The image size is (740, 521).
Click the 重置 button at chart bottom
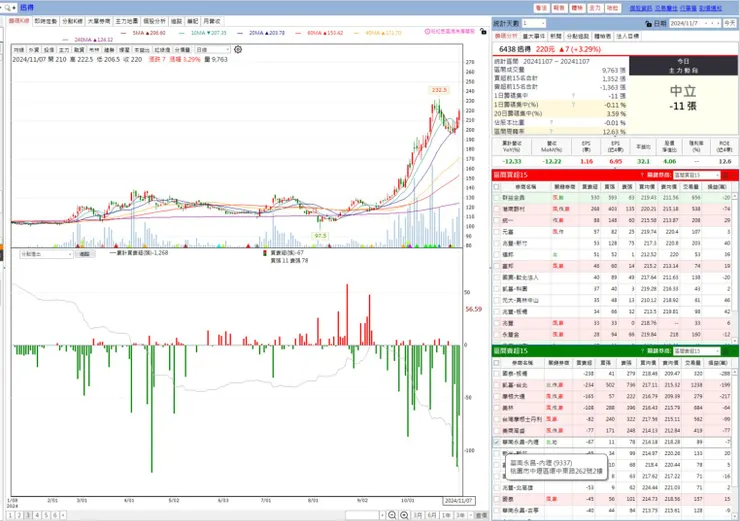(x=481, y=515)
